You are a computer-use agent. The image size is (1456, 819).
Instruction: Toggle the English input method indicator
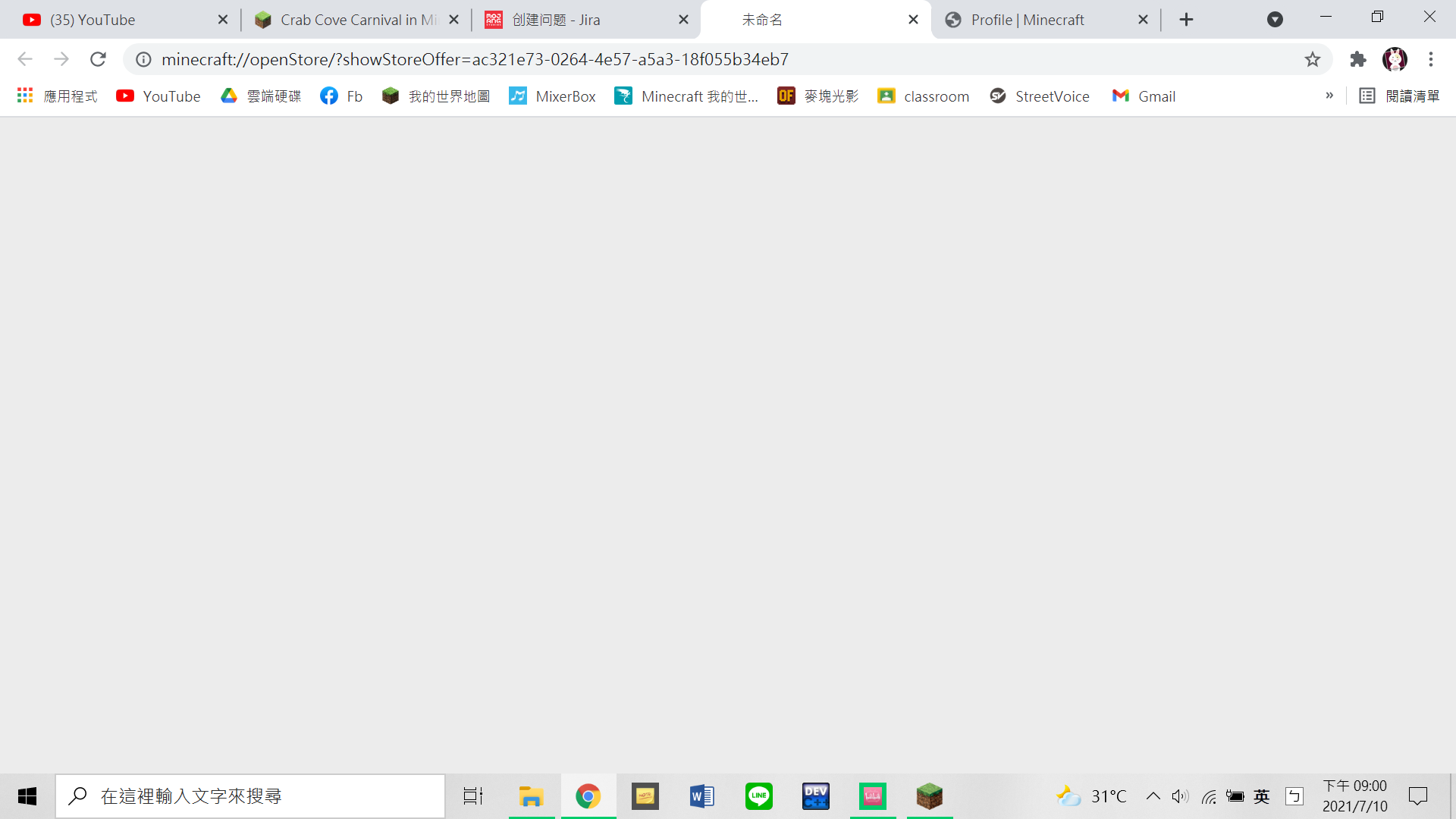1262,796
